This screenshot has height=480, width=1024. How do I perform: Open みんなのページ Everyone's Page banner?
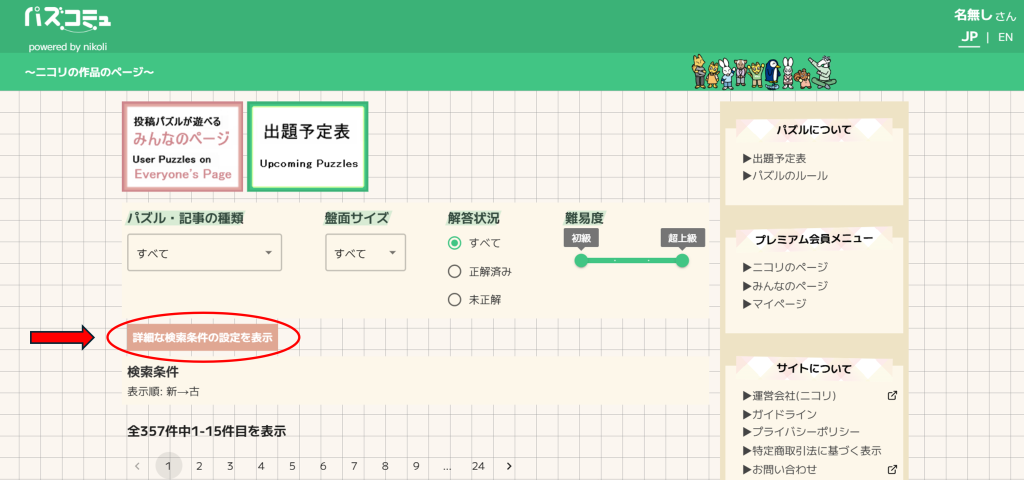click(183, 146)
